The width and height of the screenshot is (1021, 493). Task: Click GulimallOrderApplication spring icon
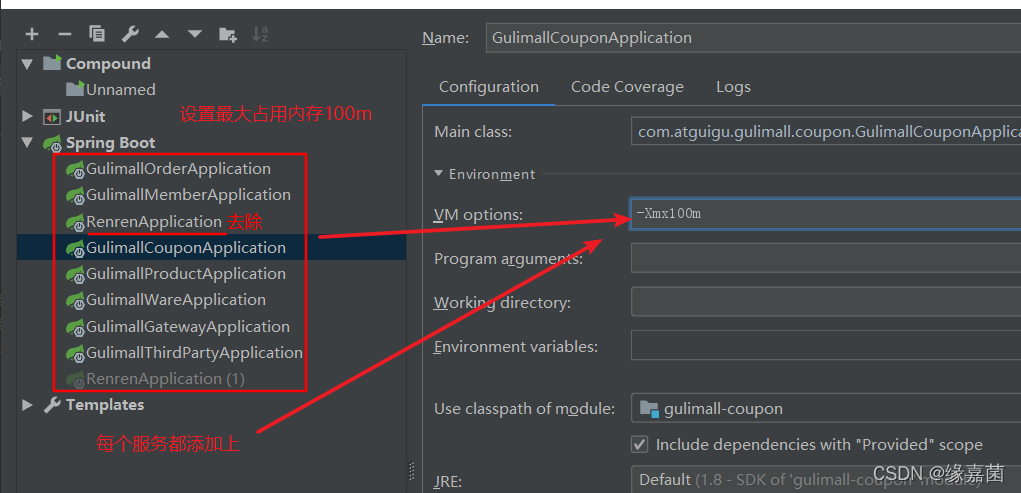[76, 169]
